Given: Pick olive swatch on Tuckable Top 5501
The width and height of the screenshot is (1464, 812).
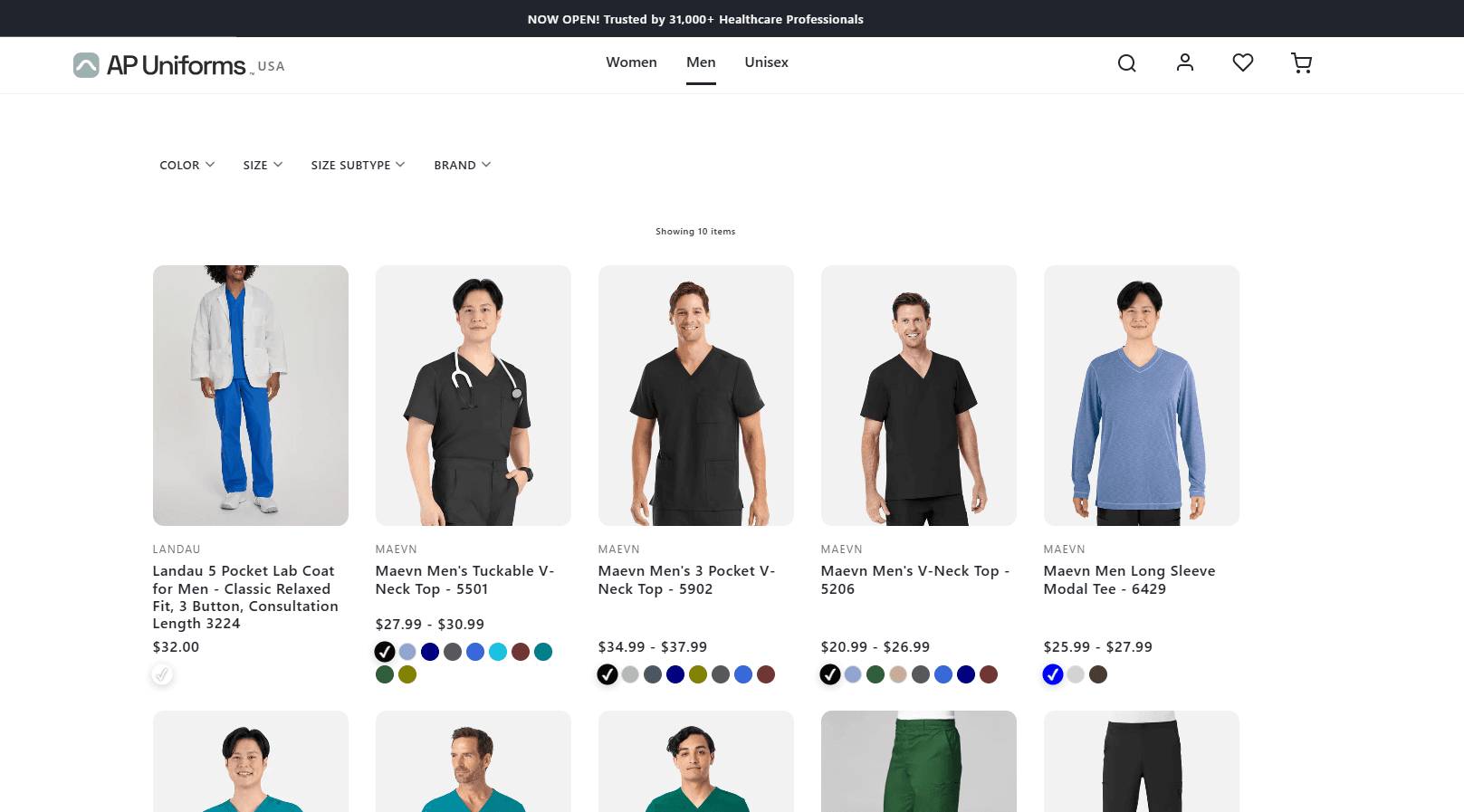Looking at the screenshot, I should [407, 674].
